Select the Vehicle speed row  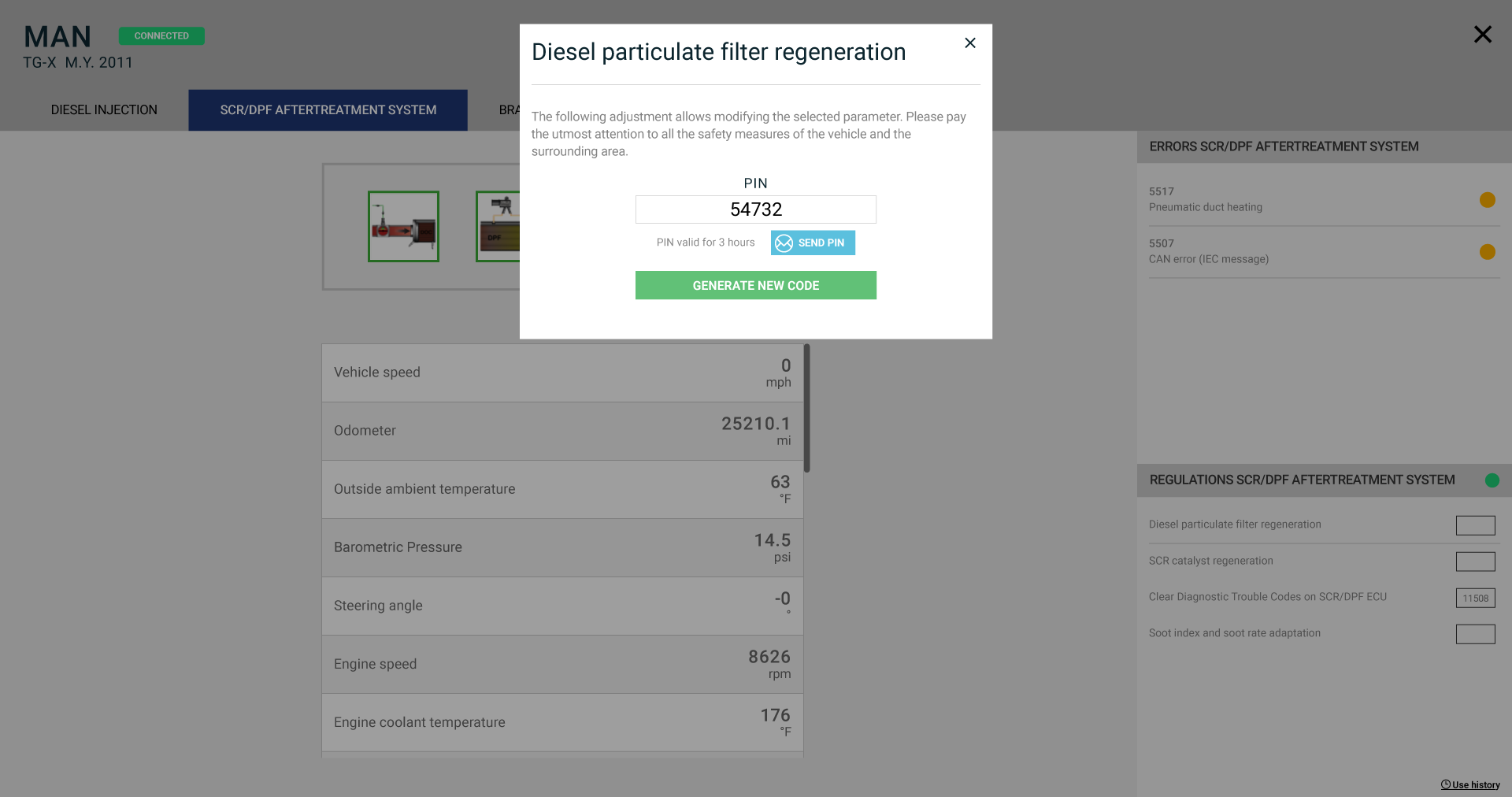pos(562,373)
